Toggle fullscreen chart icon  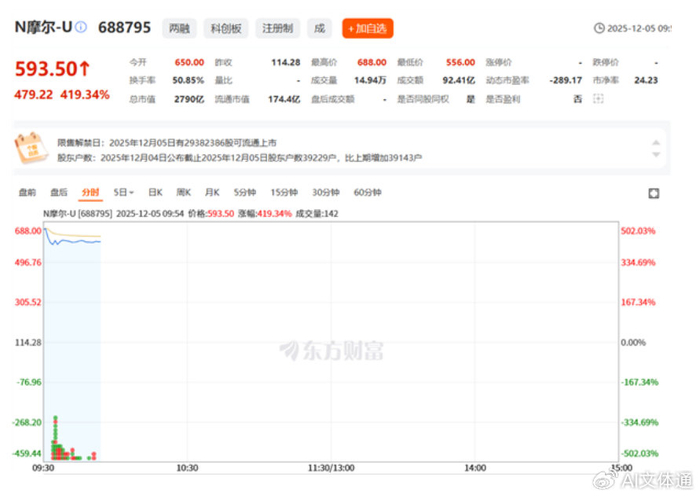pyautogui.click(x=654, y=193)
